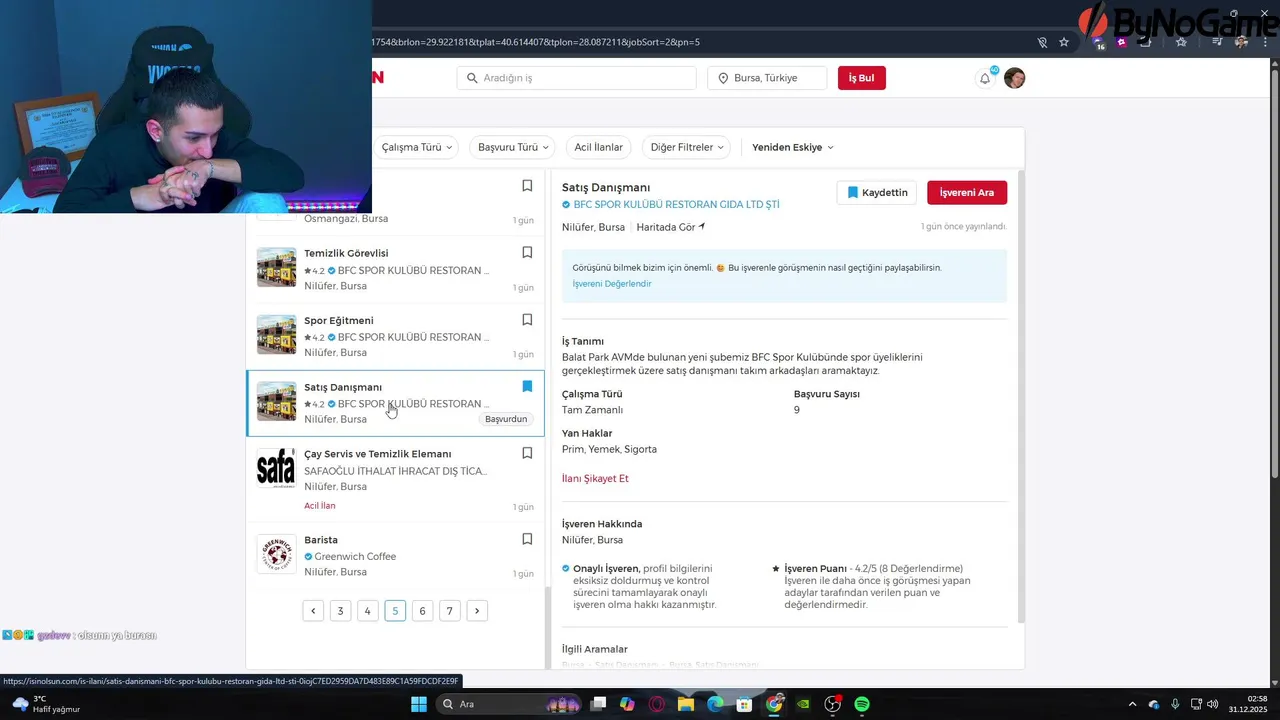Open the Chrome extensions puzzle icon

pos(1146,42)
